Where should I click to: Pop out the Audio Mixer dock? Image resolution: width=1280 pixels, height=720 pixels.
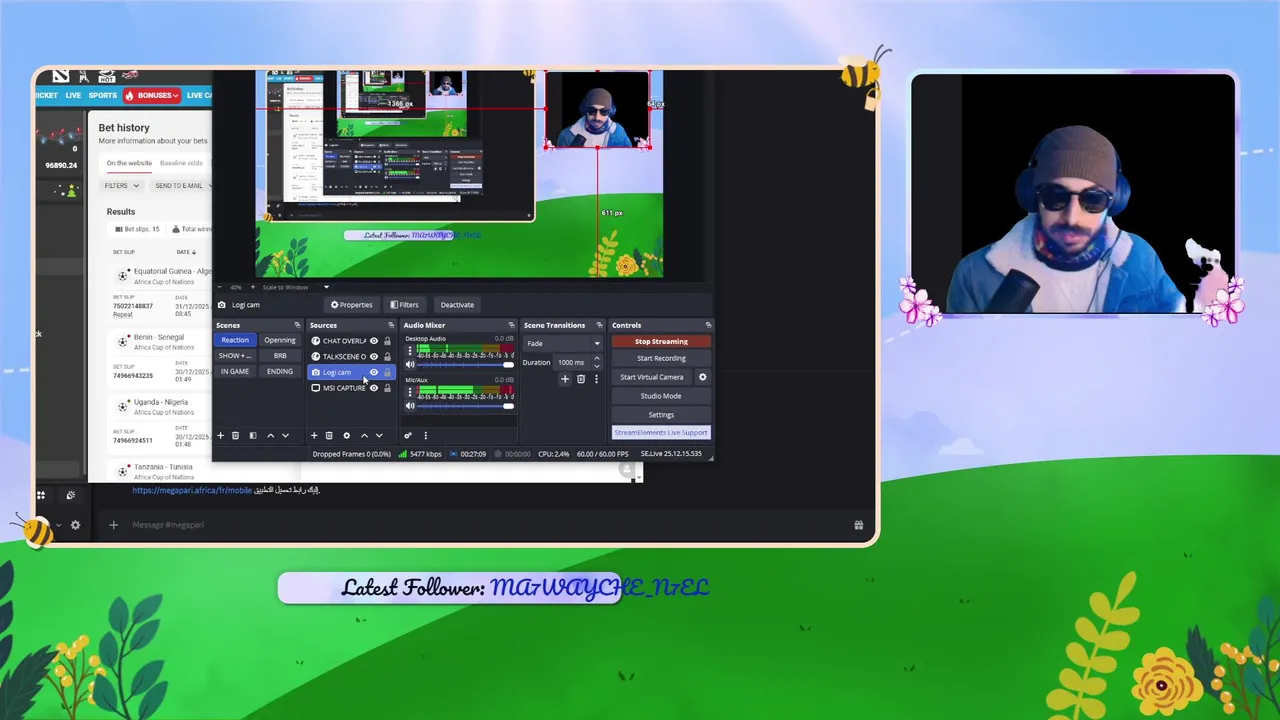tap(511, 325)
